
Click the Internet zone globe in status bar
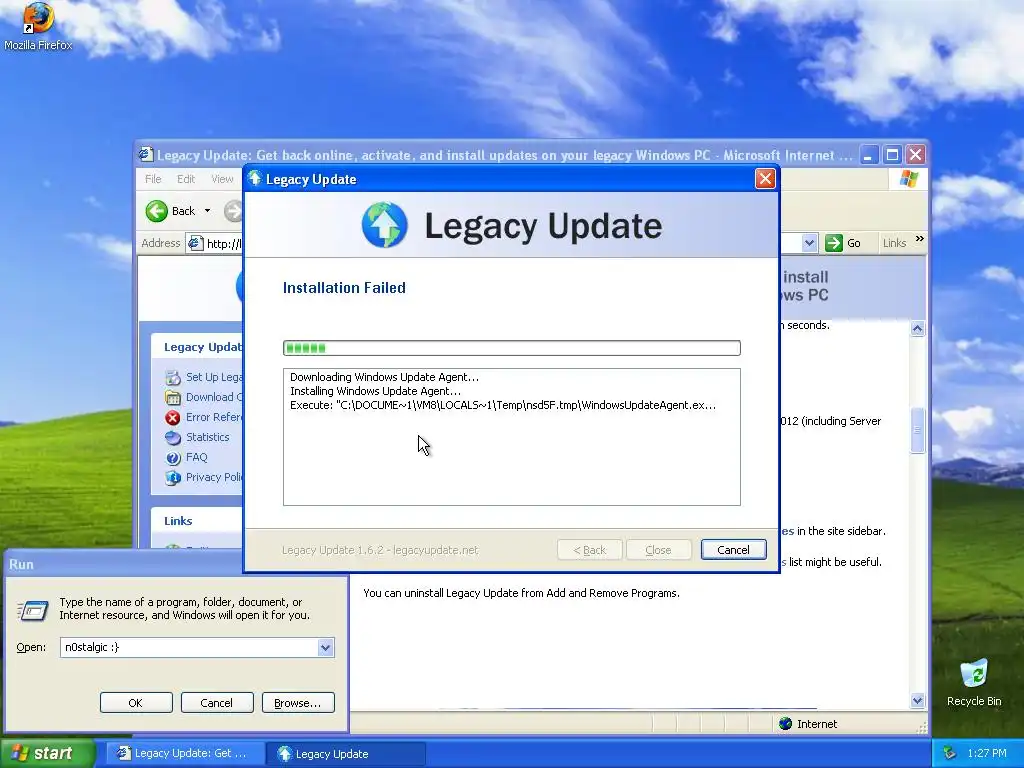(786, 724)
